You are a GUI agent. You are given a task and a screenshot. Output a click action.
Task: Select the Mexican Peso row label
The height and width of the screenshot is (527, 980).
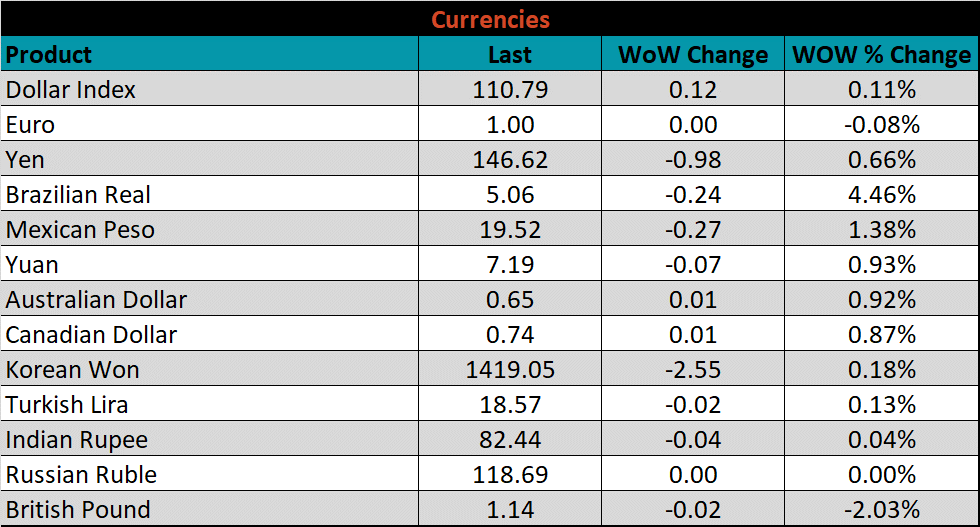[x=80, y=230]
